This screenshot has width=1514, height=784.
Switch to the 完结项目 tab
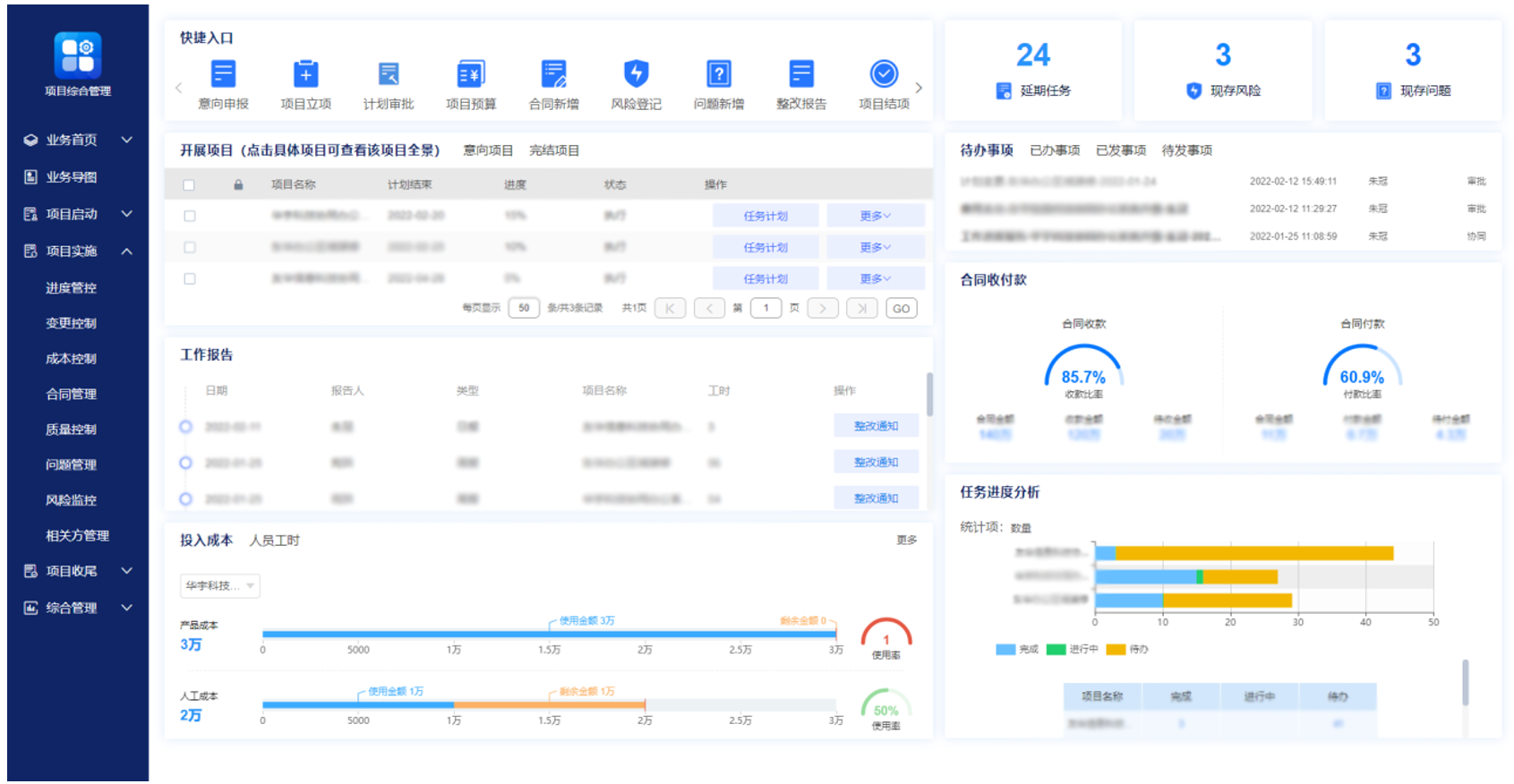click(554, 150)
